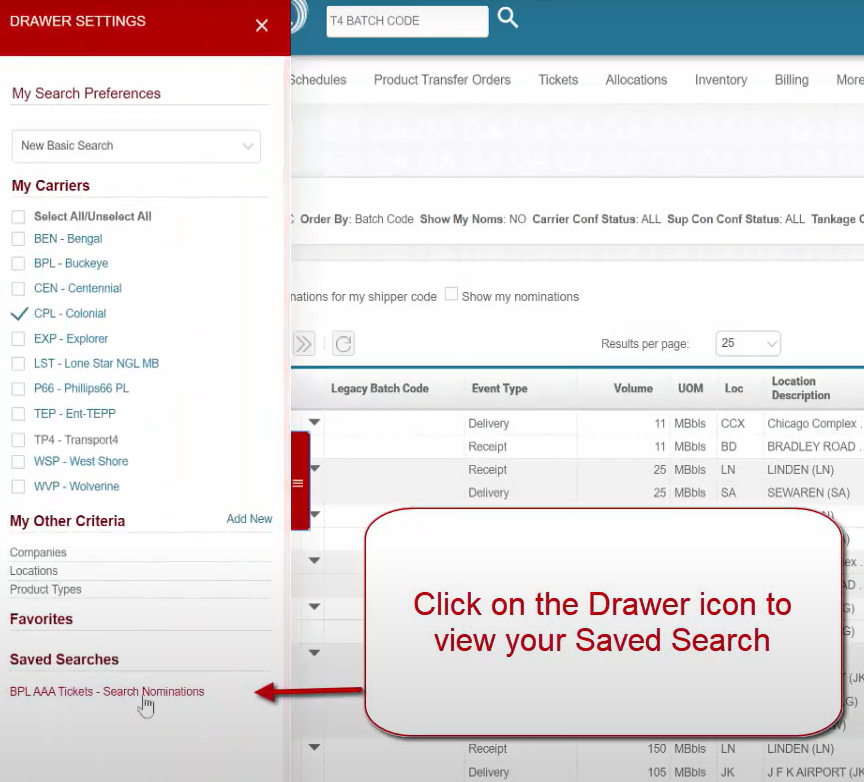The height and width of the screenshot is (782, 864).
Task: Open Results per page dropdown
Action: point(748,343)
